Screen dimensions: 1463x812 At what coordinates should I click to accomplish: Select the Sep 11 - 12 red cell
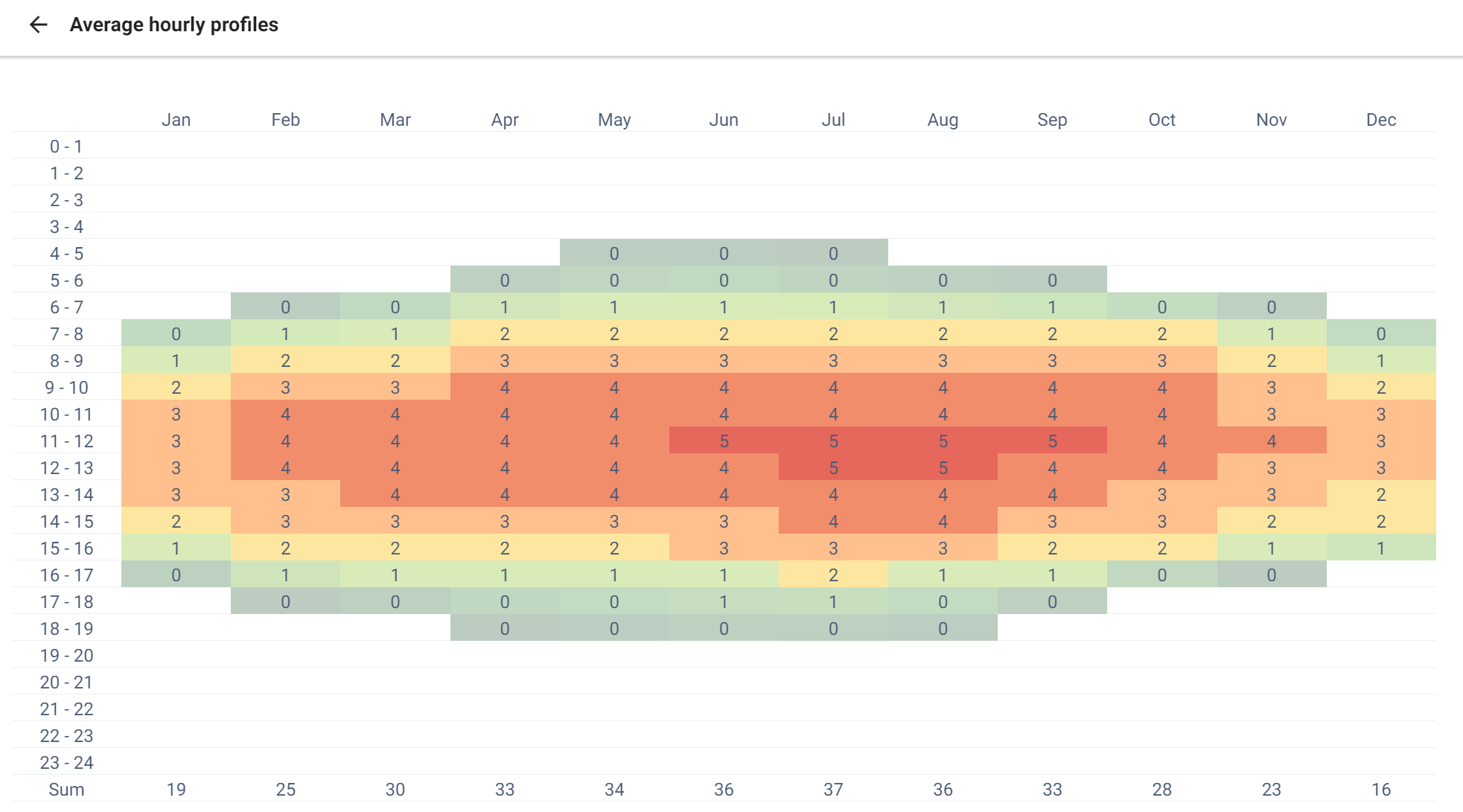point(1052,441)
